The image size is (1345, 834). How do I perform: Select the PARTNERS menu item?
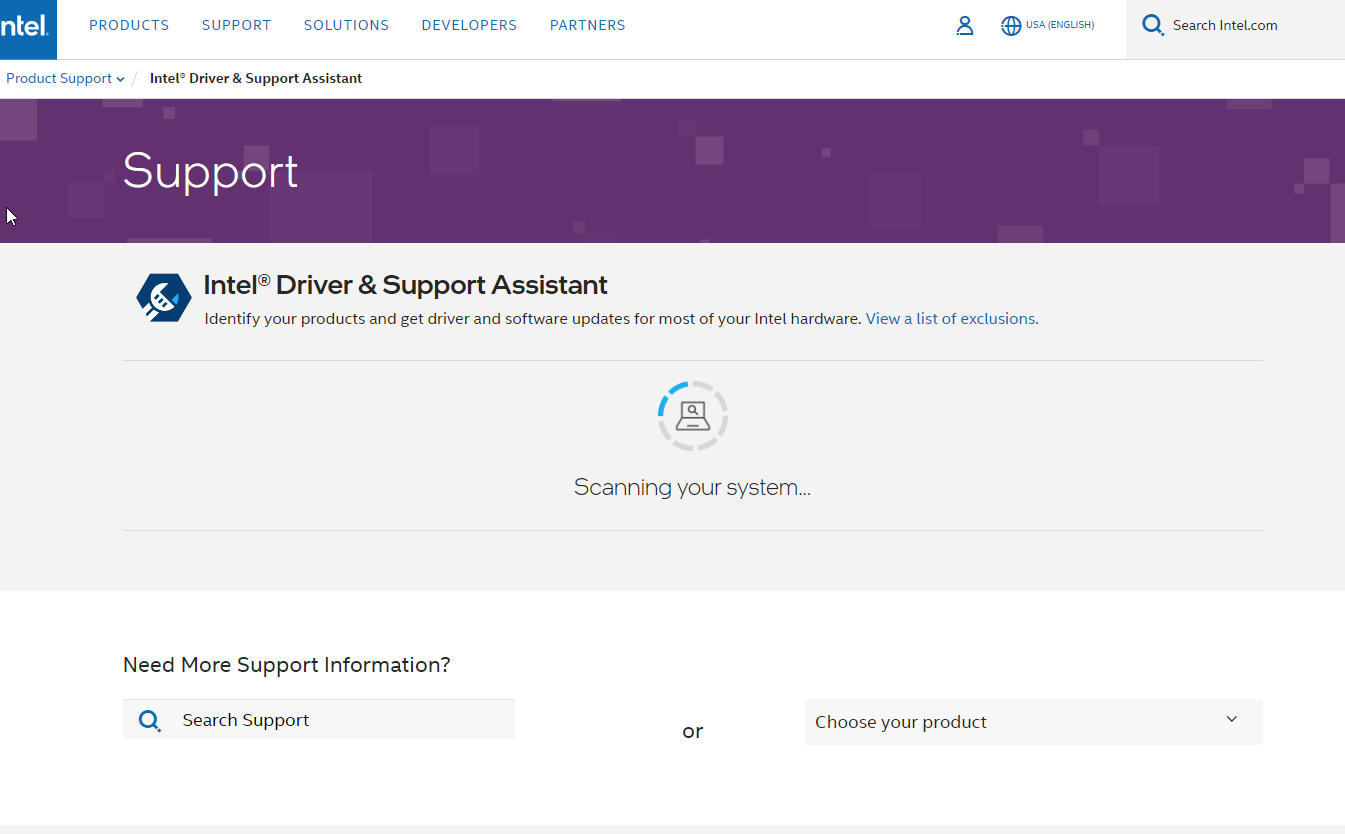pos(587,25)
